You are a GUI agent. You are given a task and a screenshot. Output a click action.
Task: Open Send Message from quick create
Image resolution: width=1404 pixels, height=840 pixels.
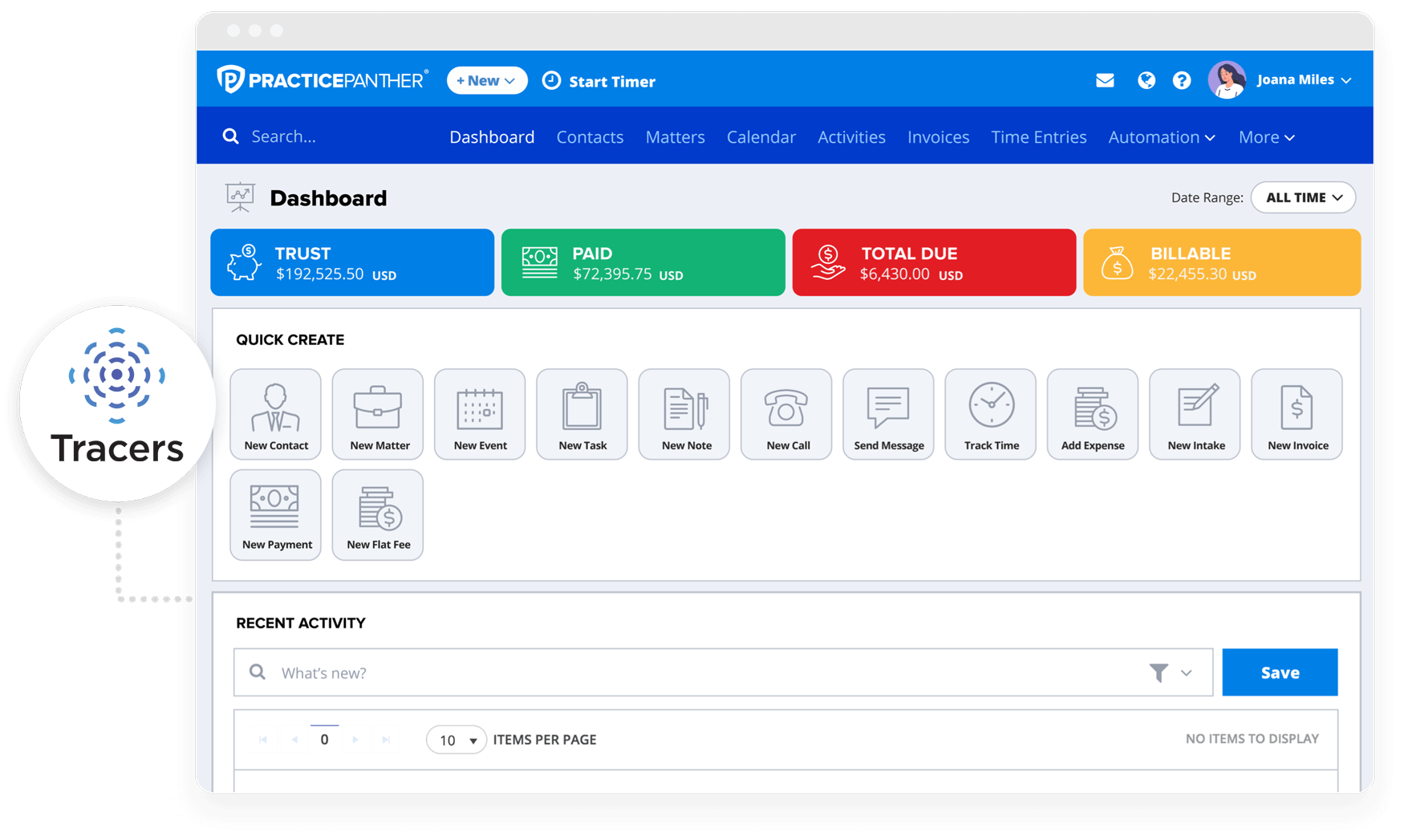coord(888,413)
